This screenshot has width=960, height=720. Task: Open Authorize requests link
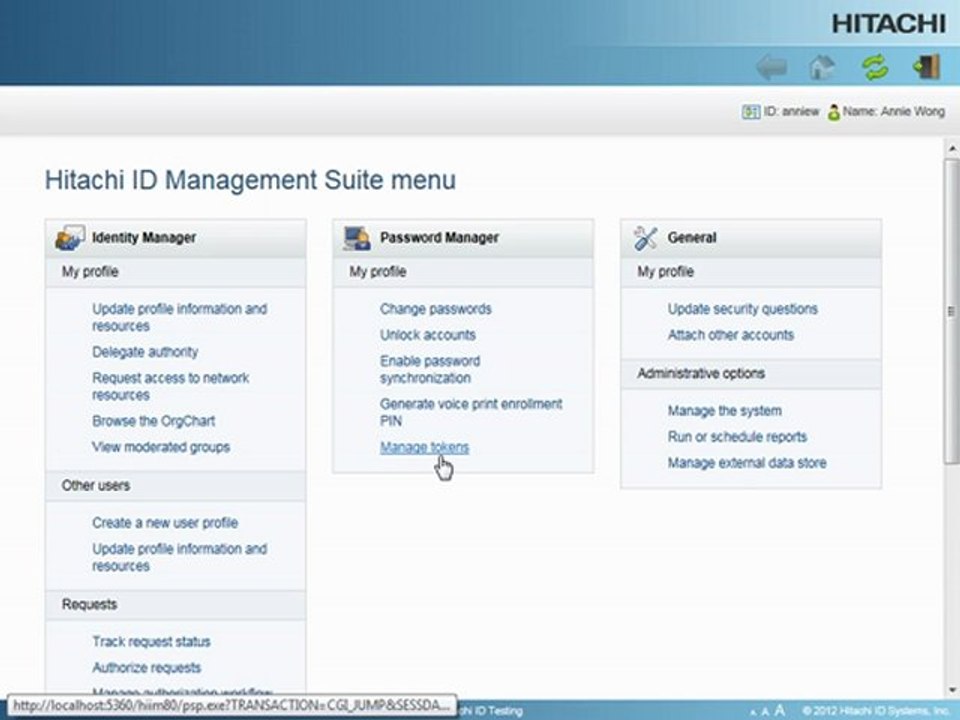[146, 667]
